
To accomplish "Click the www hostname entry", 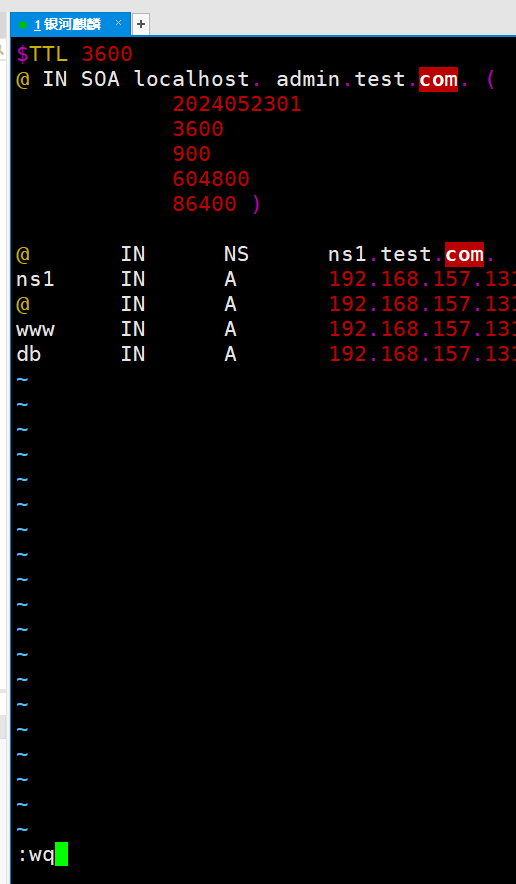I will [35, 329].
